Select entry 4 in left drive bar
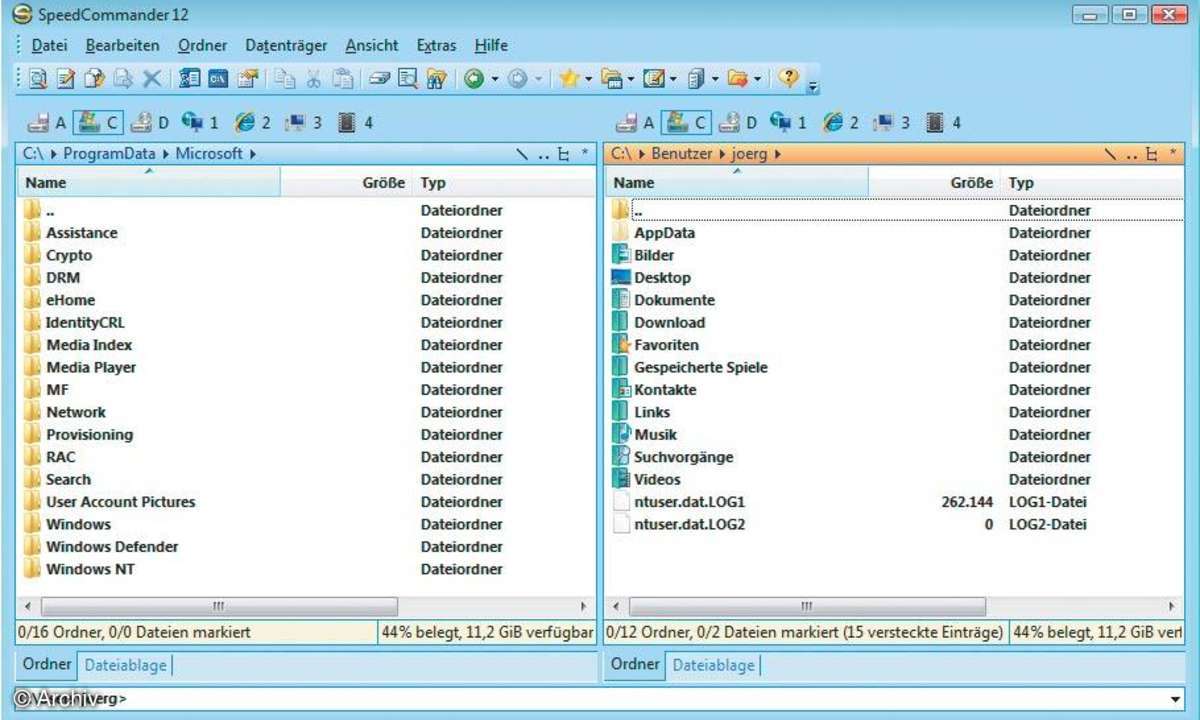Image resolution: width=1200 pixels, height=720 pixels. click(356, 123)
